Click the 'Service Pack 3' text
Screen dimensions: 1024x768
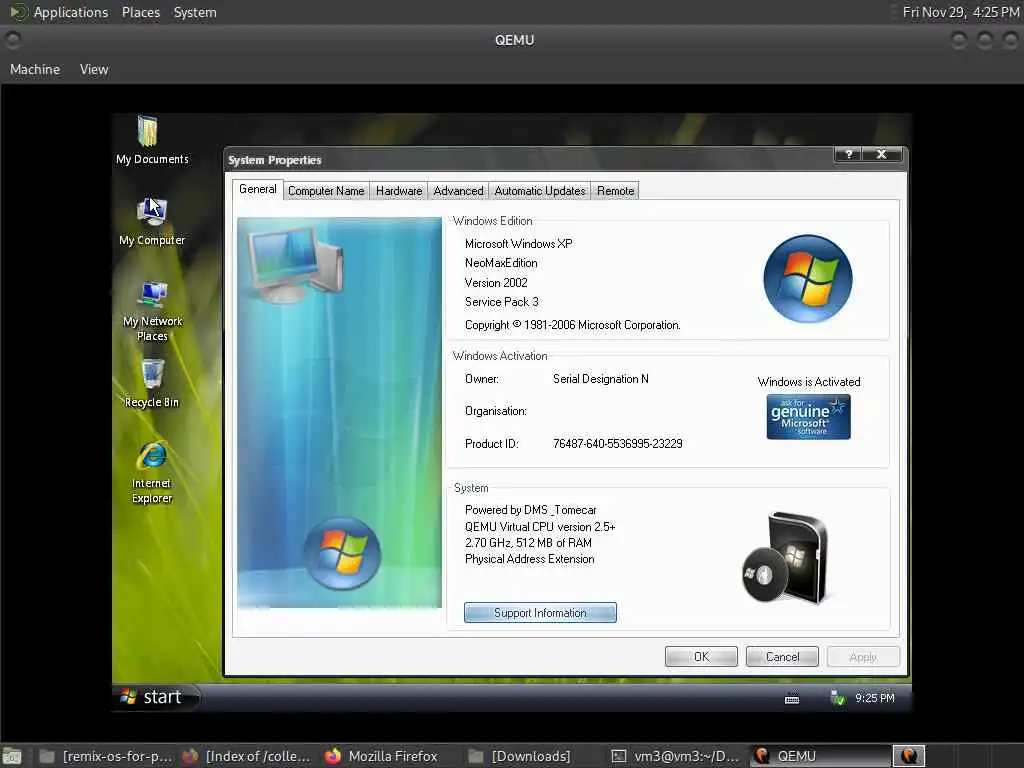click(502, 302)
